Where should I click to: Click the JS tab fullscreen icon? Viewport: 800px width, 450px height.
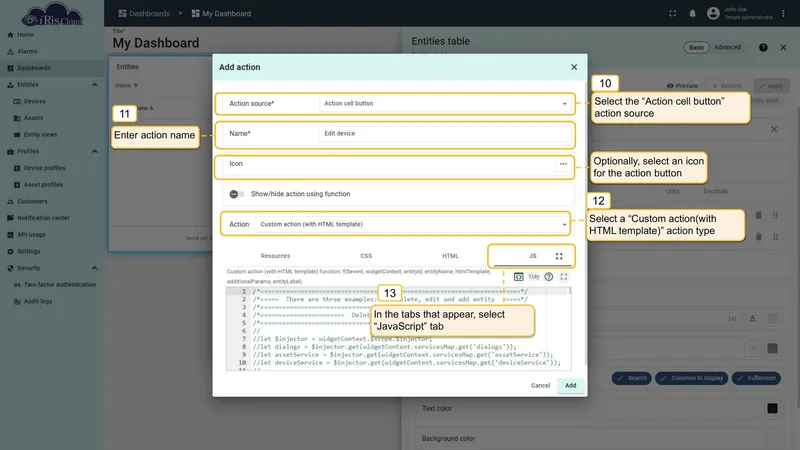pos(559,256)
